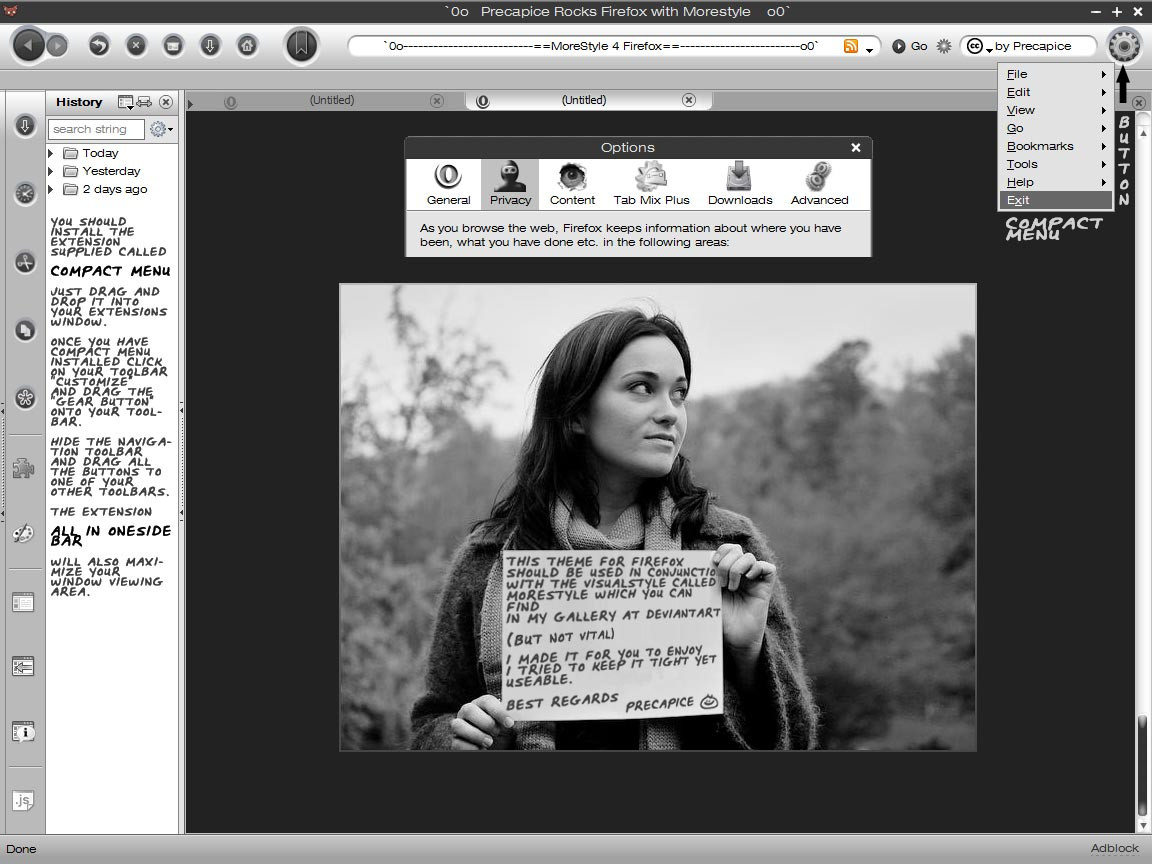This screenshot has width=1152, height=864.
Task: Choose Exit from the compact menu
Action: 1056,200
